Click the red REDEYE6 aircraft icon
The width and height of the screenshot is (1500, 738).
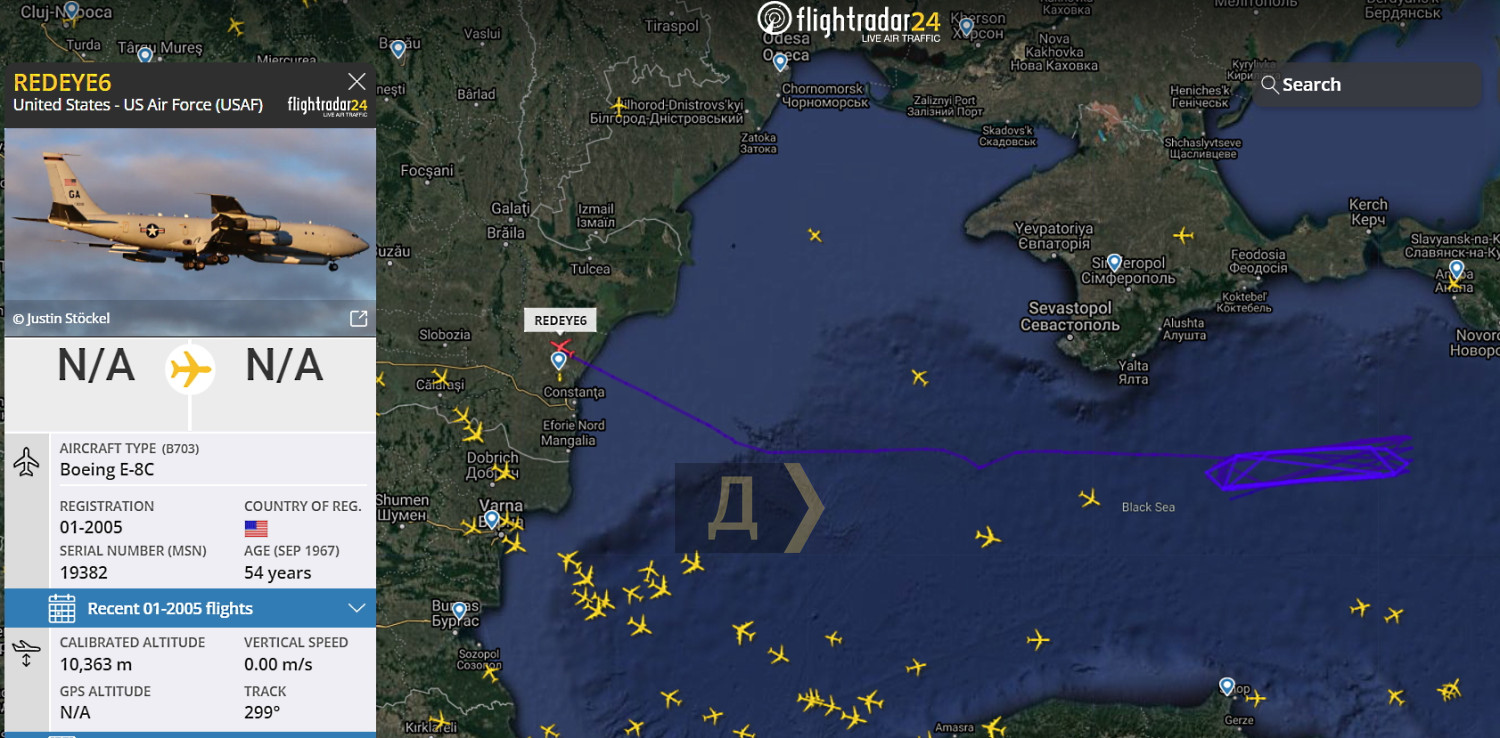tap(561, 346)
